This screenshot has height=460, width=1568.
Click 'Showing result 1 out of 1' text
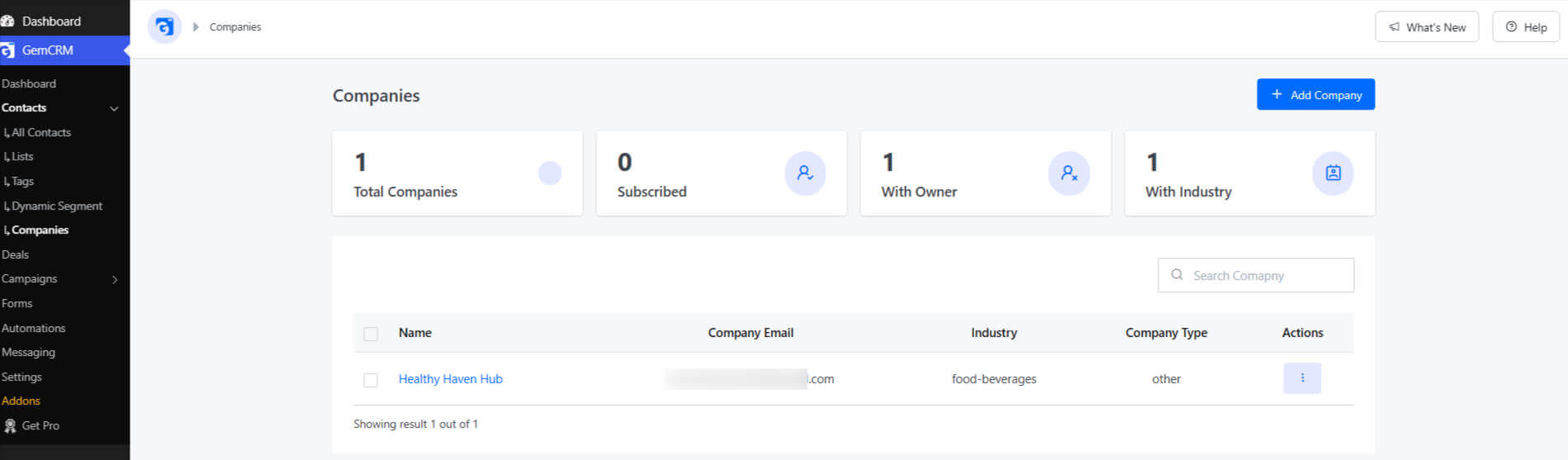415,424
